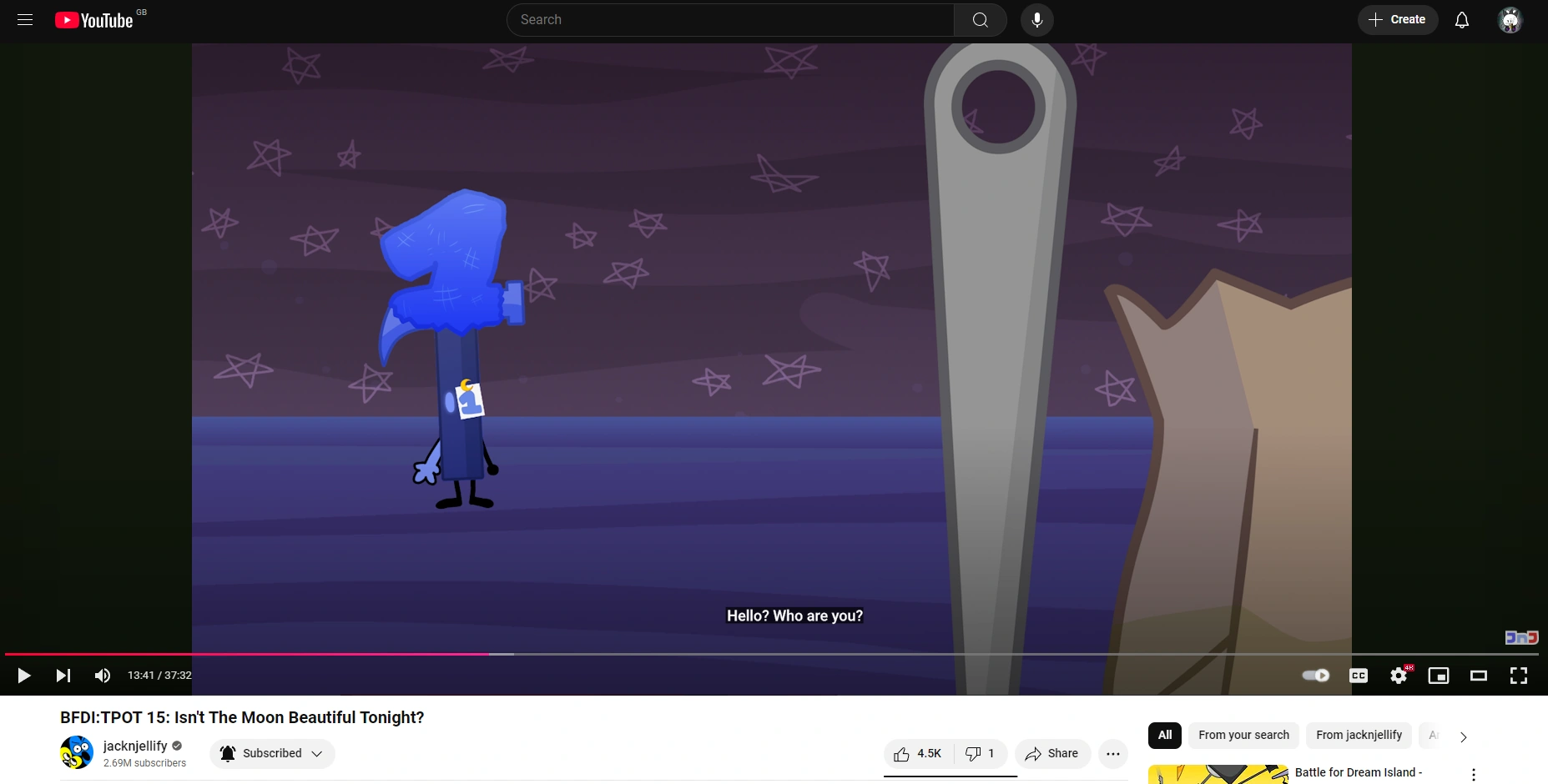Click the Create button
Viewport: 1548px width, 784px height.
[1398, 19]
